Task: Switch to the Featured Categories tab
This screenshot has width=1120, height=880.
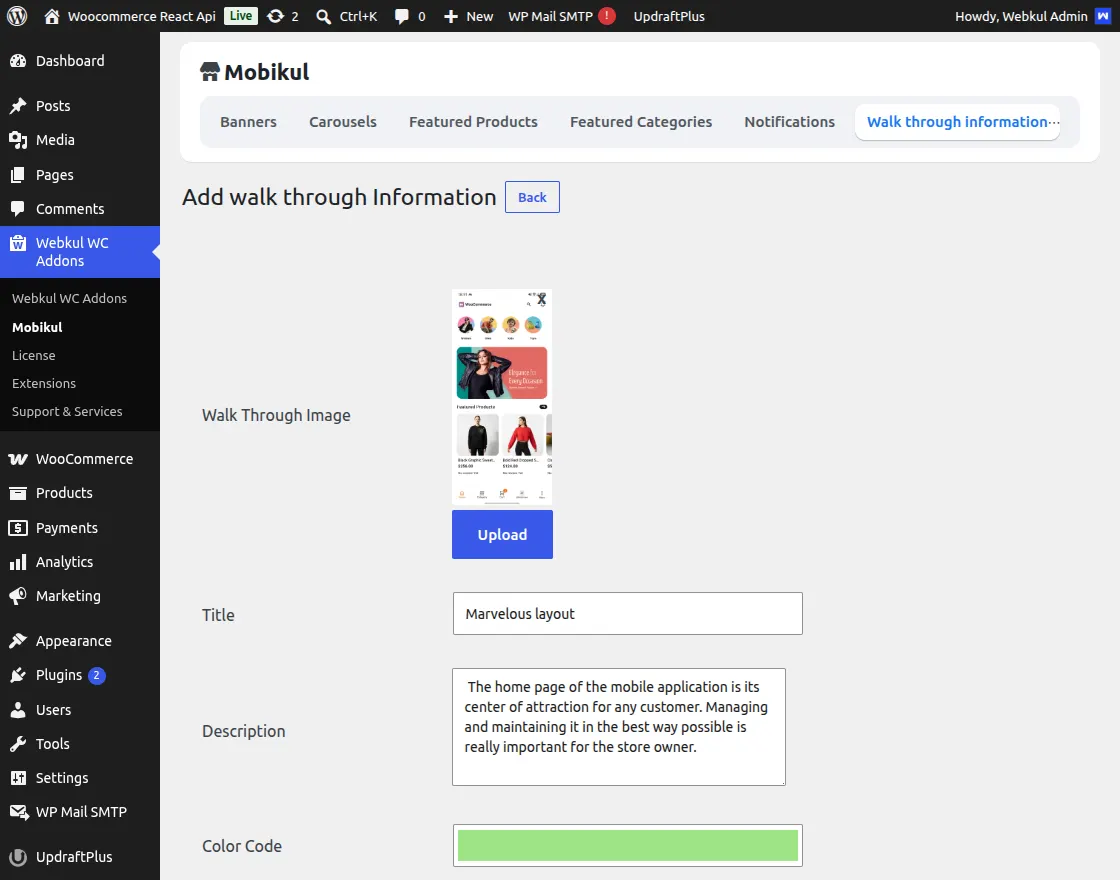Action: pos(641,121)
